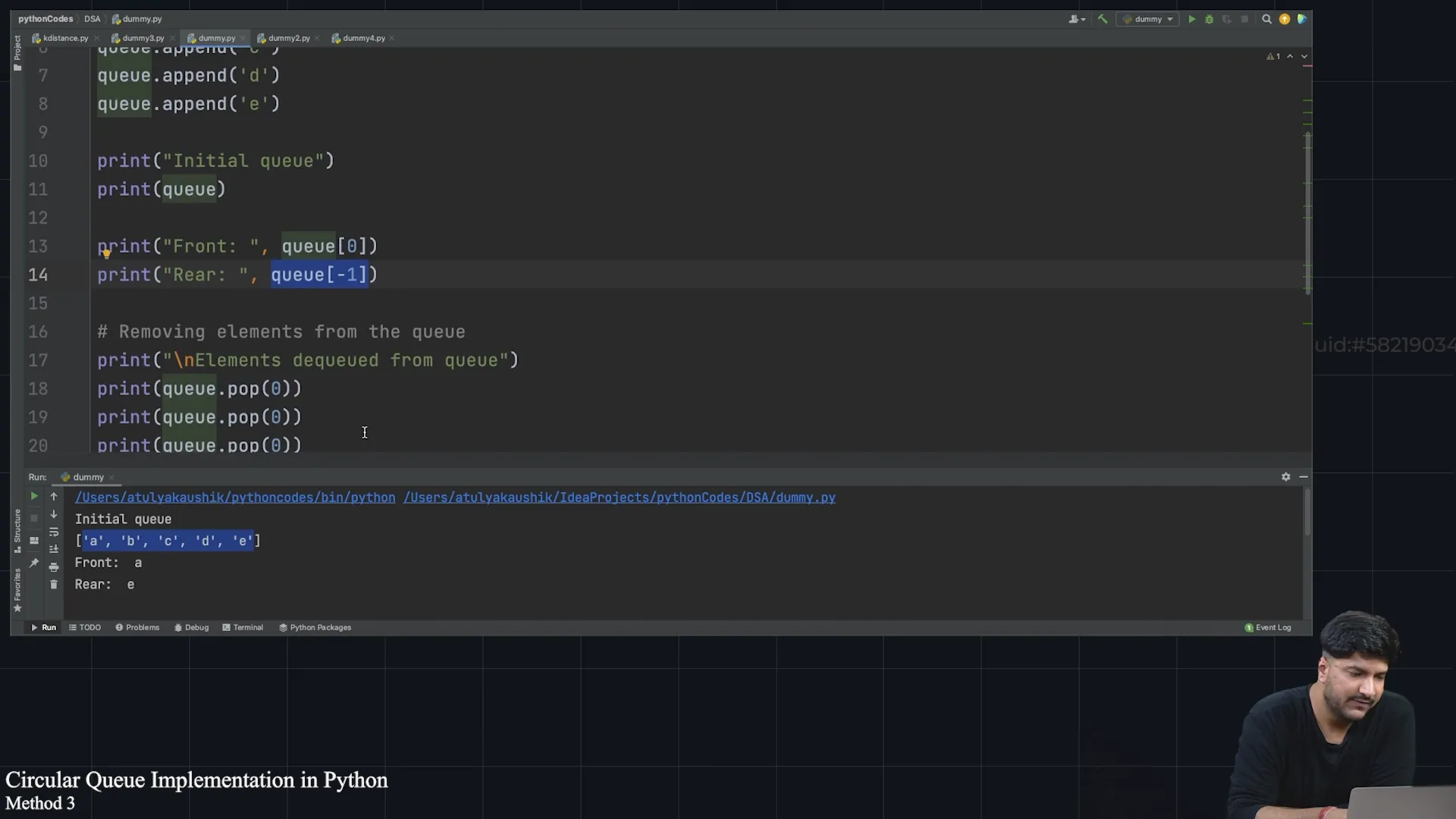Pin the Run tab with pin icon
Viewport: 1456px width, 819px height.
tap(34, 563)
